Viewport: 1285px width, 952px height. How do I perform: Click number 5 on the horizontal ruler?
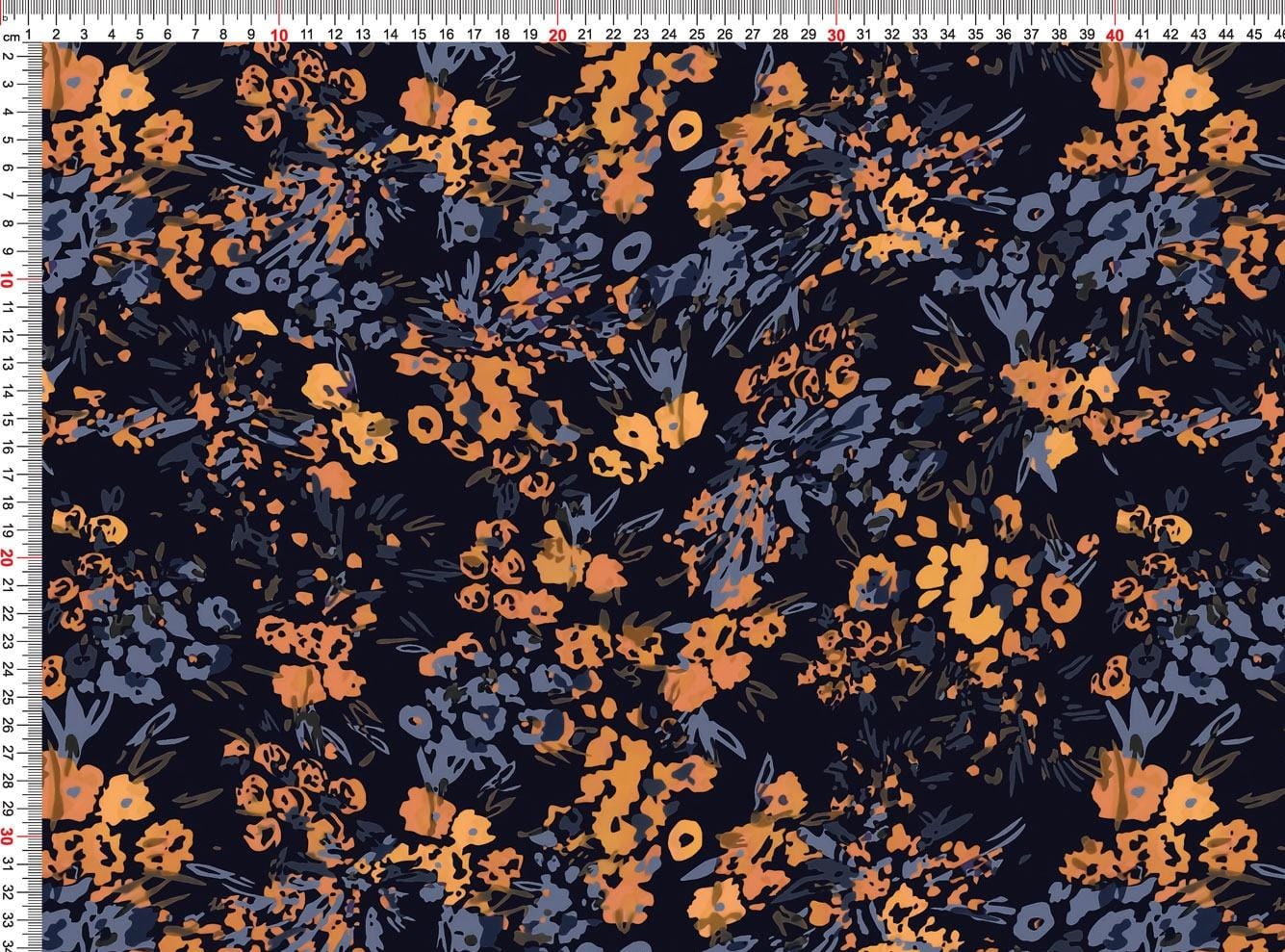tap(141, 35)
